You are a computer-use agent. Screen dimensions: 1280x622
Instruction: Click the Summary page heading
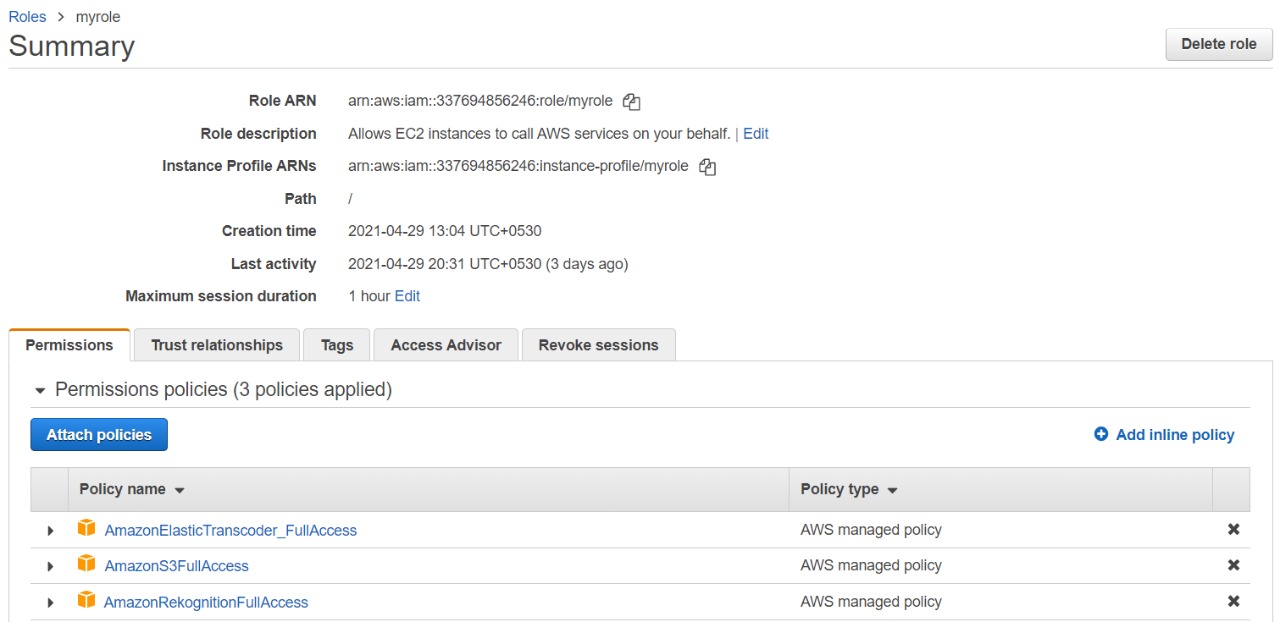click(71, 46)
